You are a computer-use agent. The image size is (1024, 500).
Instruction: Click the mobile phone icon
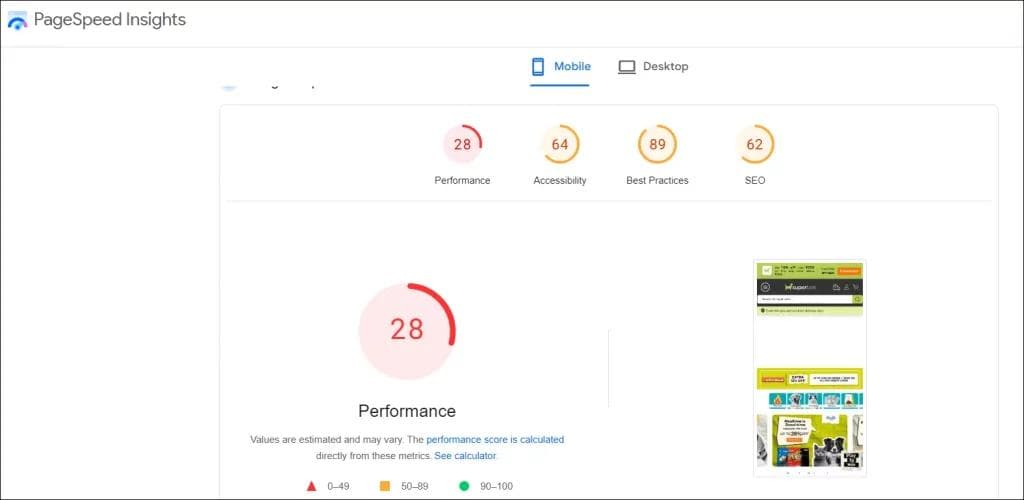(x=537, y=67)
